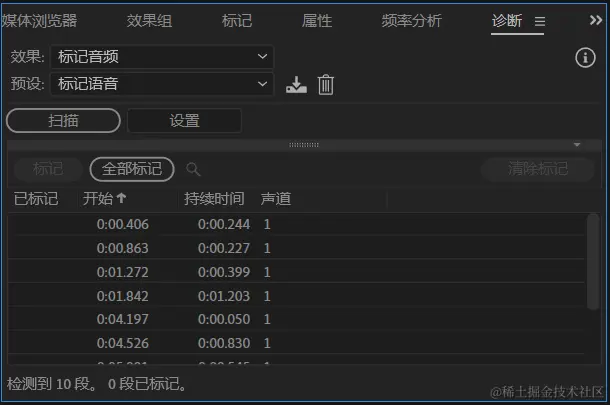Viewport: 610px width, 405px height.
Task: Click the 持续时间 column header
Action: [214, 199]
